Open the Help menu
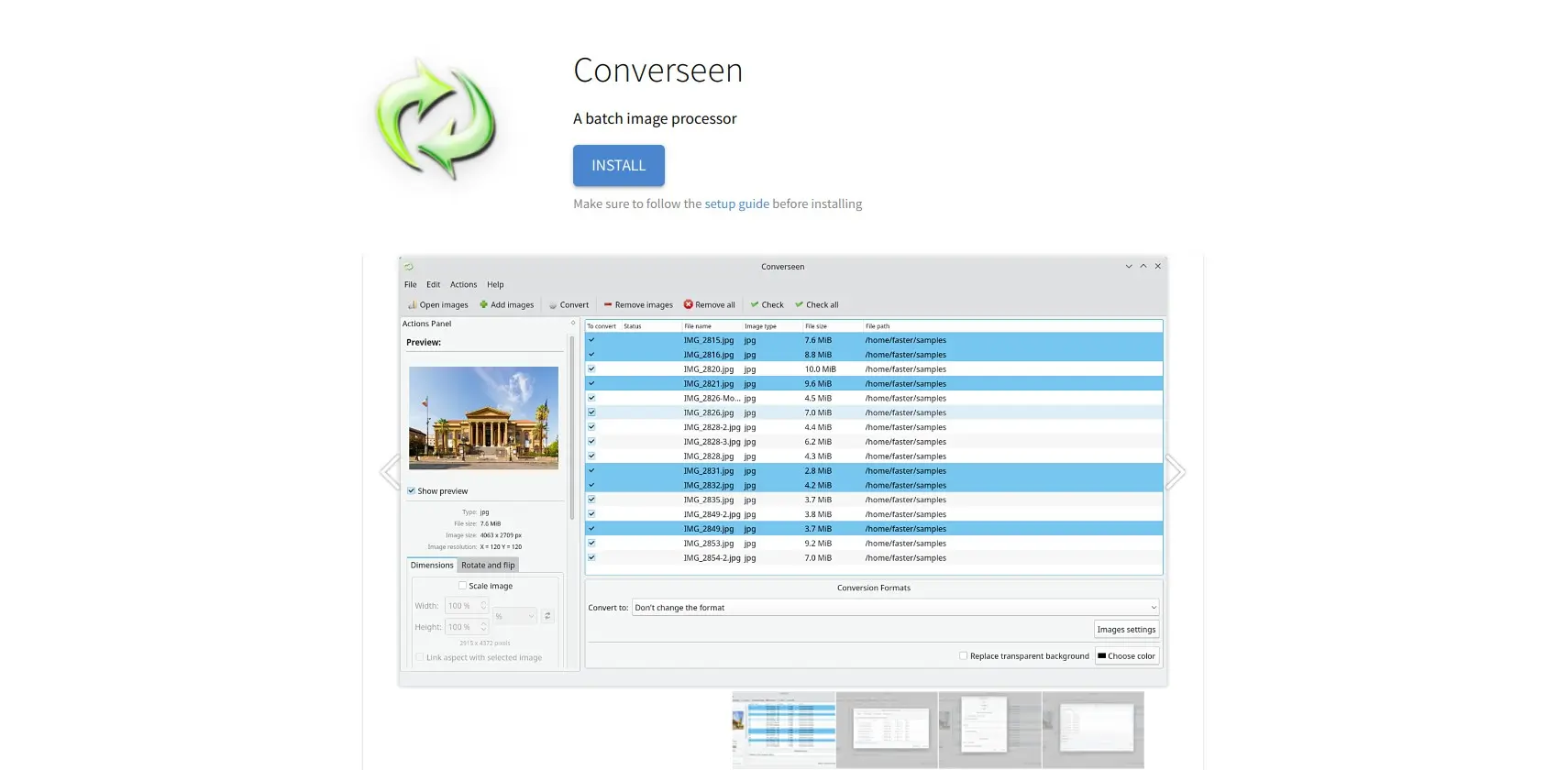The image size is (1568, 770). pos(495,285)
